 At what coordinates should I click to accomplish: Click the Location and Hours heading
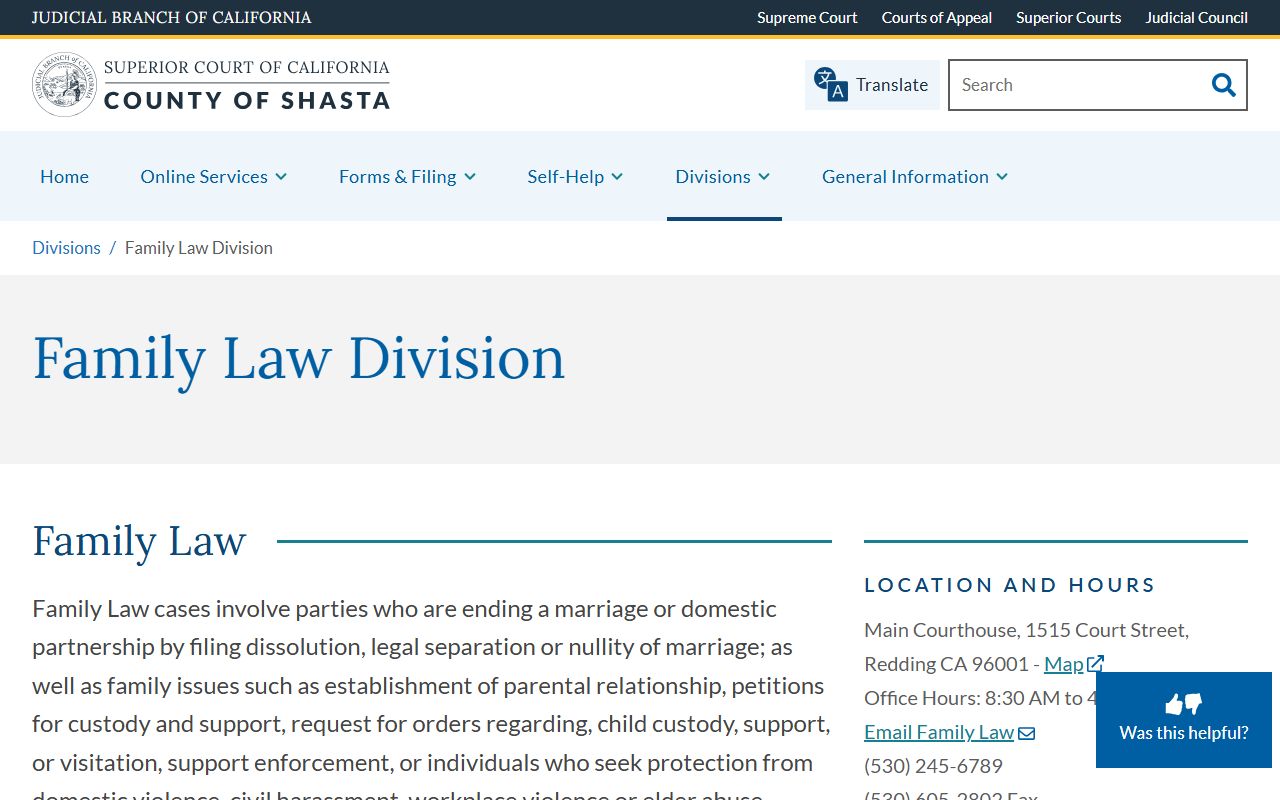pos(1010,585)
